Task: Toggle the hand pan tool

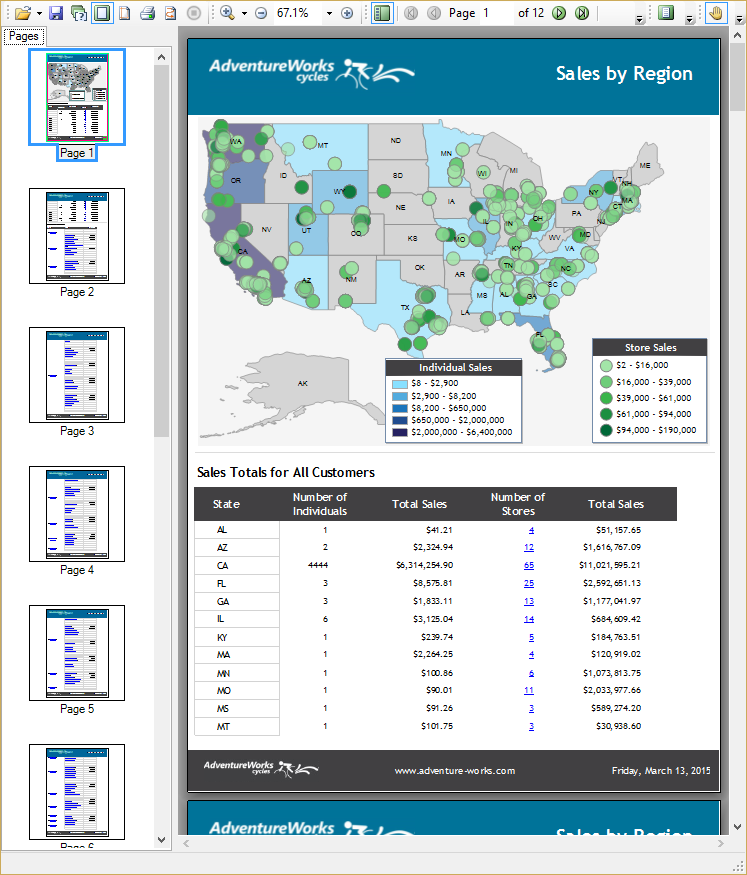Action: (716, 13)
